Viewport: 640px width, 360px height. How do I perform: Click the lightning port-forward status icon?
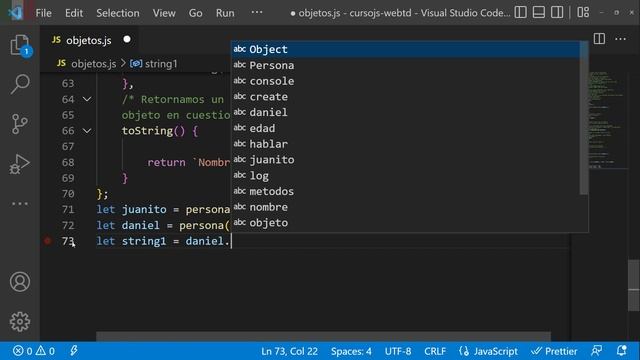[x=74, y=351]
